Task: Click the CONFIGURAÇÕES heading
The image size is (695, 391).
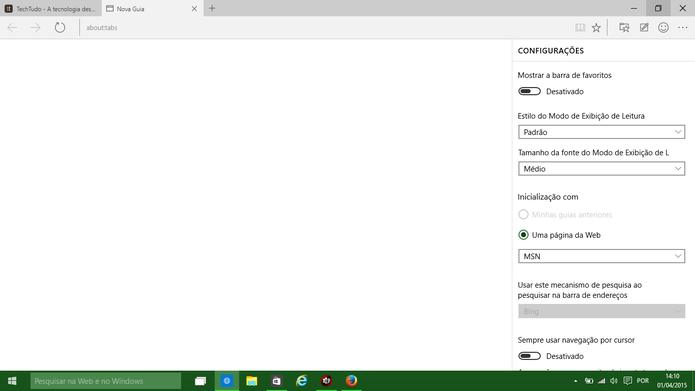Action: tap(551, 51)
